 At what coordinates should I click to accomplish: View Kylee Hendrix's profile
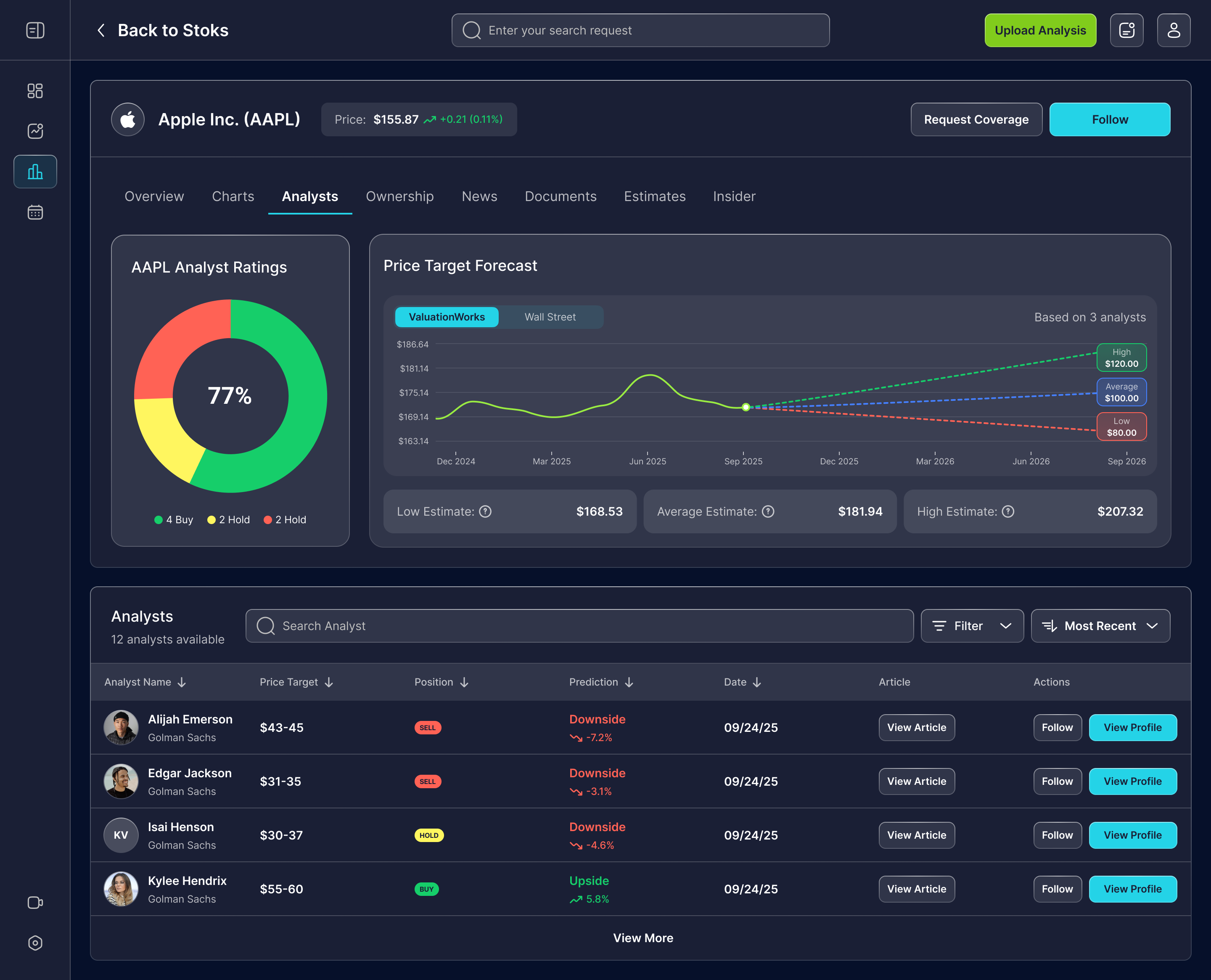click(x=1132, y=889)
